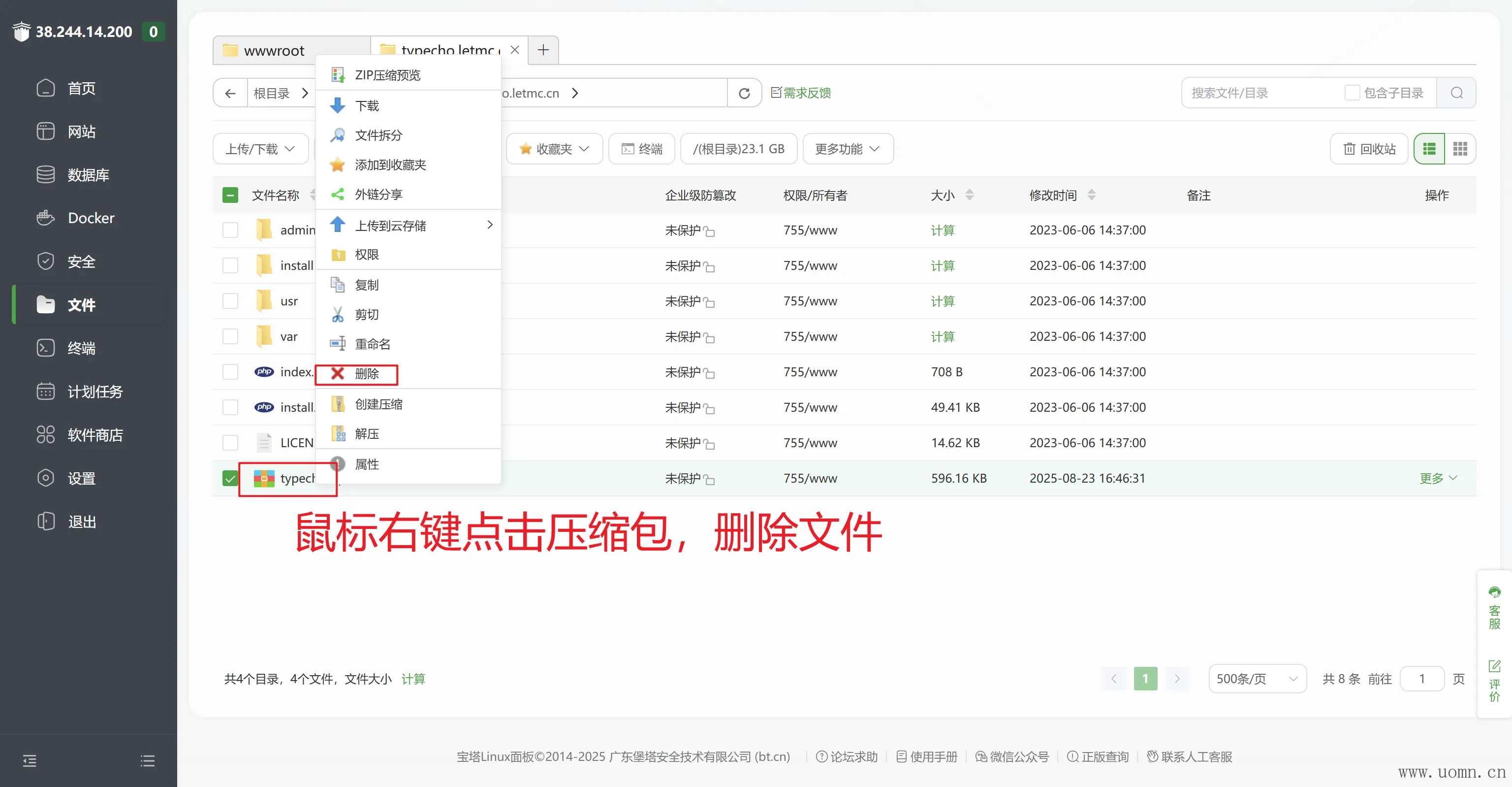1512x787 pixels.
Task: Click the new tab plus icon
Action: [543, 50]
